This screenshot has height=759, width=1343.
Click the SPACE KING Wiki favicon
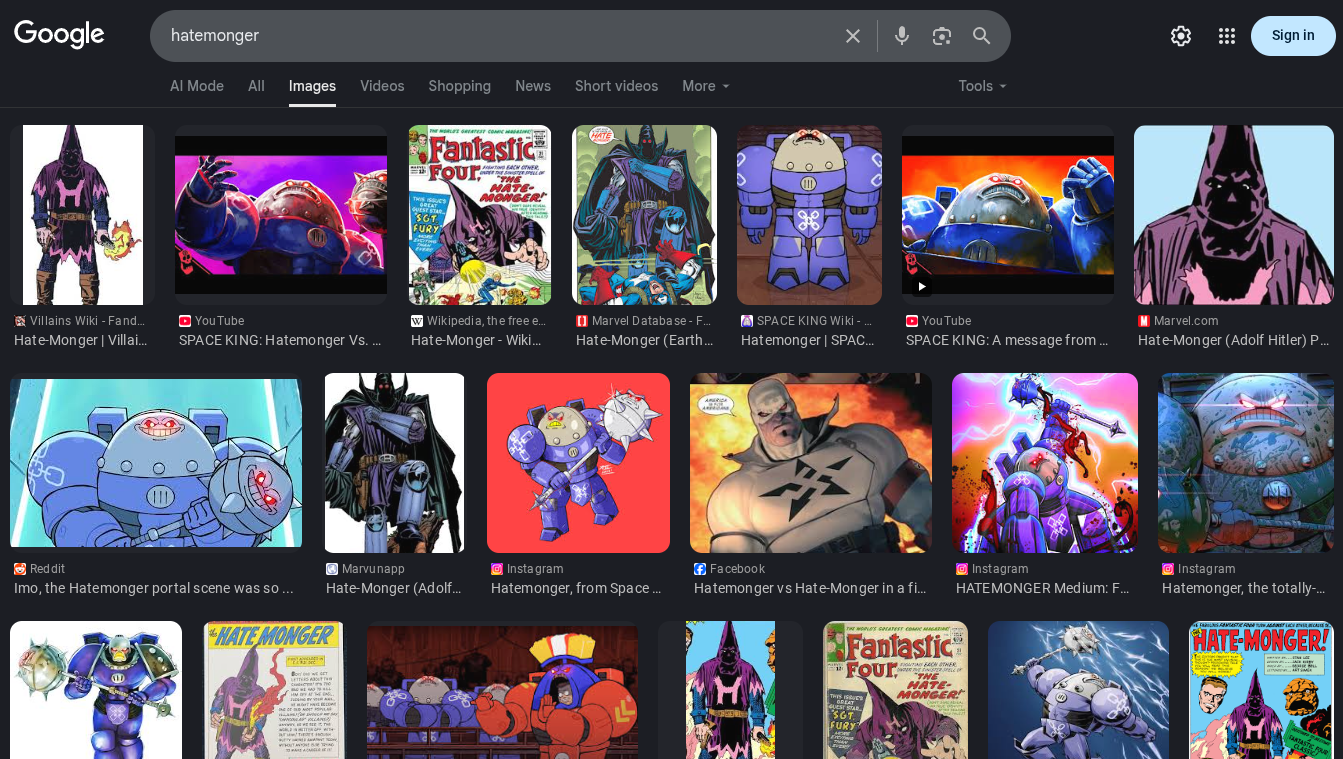click(747, 321)
